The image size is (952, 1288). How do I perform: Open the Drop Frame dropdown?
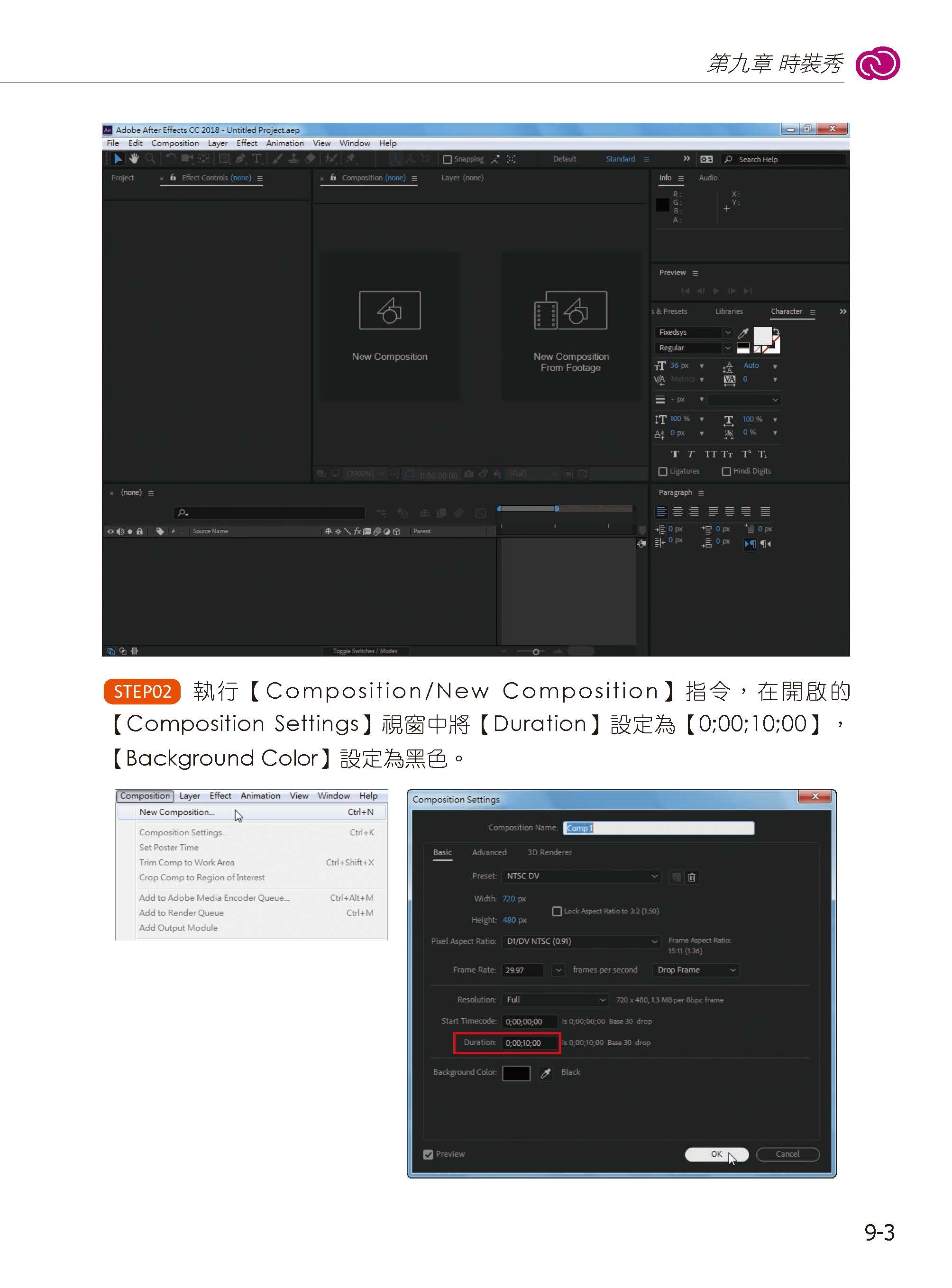tap(696, 970)
